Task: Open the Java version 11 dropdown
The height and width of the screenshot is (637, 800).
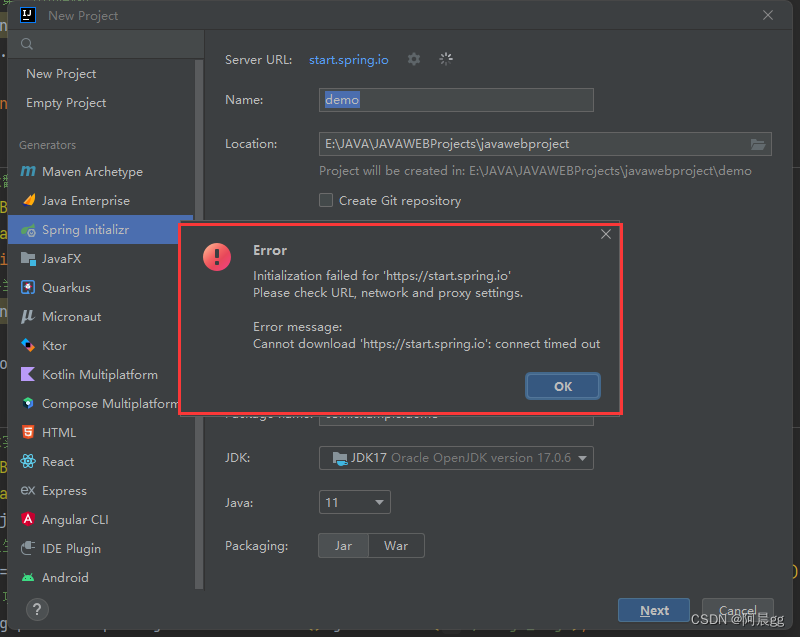Action: 354,501
